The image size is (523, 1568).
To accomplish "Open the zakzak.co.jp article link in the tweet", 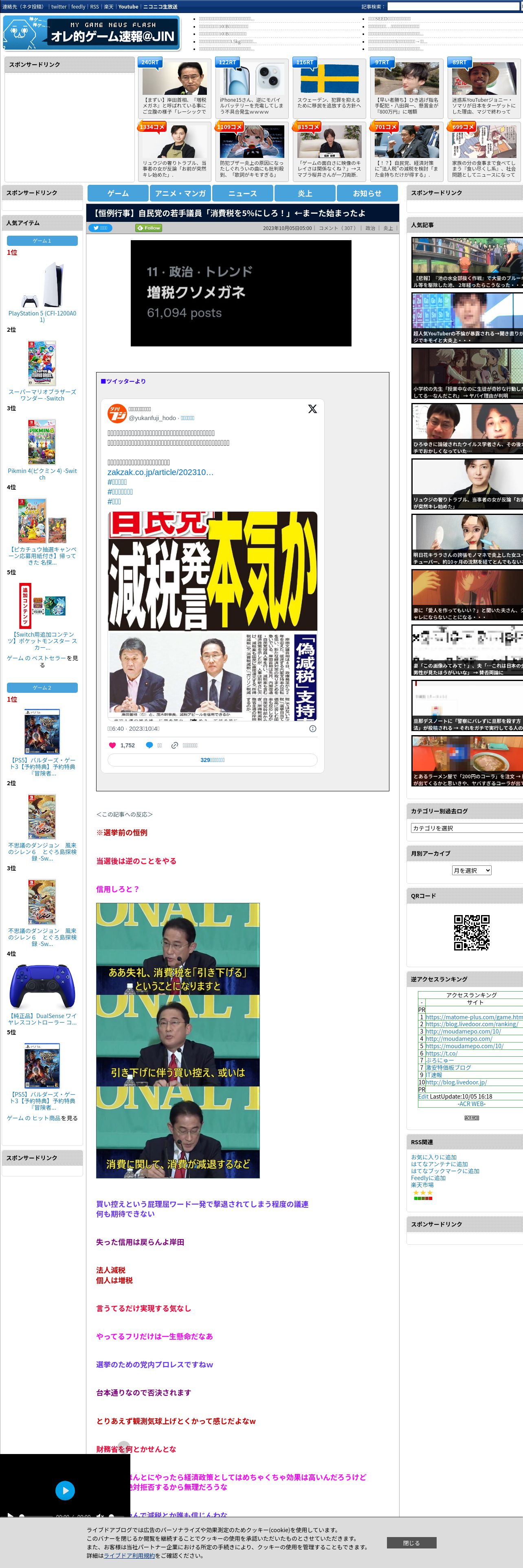I will [161, 472].
